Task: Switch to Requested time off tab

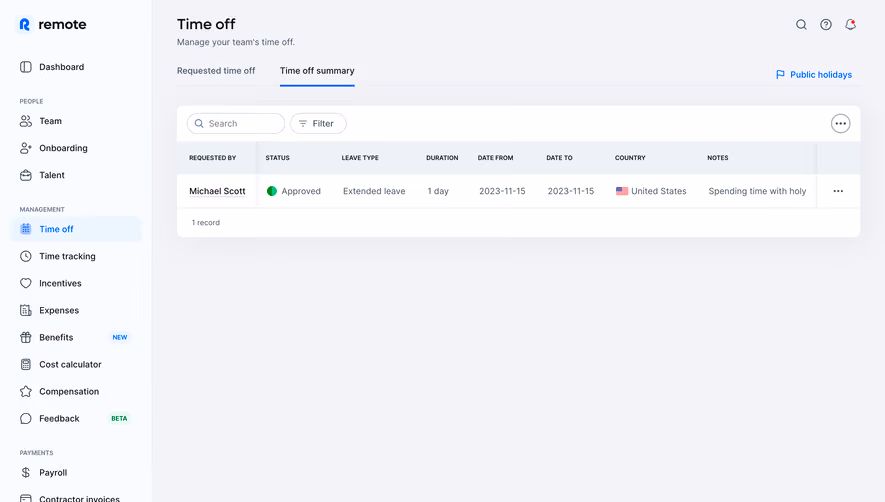Action: [x=216, y=71]
